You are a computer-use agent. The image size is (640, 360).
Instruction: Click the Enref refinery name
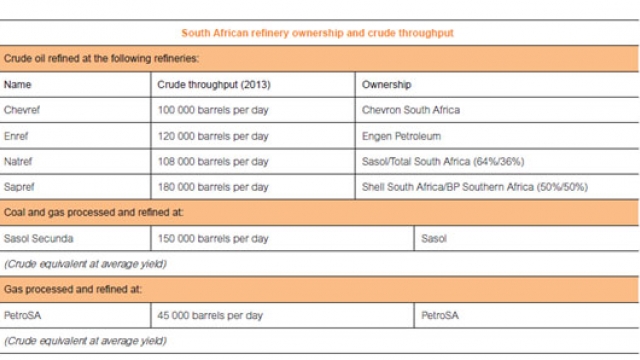(x=16, y=136)
